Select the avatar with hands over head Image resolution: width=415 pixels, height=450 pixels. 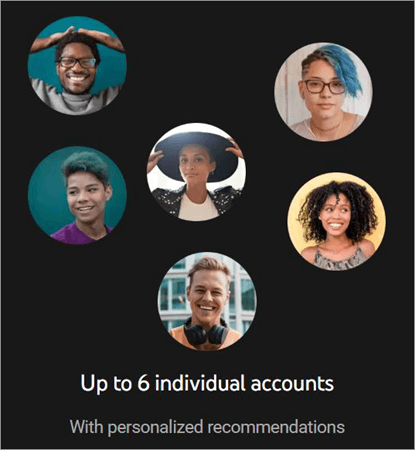coord(77,65)
